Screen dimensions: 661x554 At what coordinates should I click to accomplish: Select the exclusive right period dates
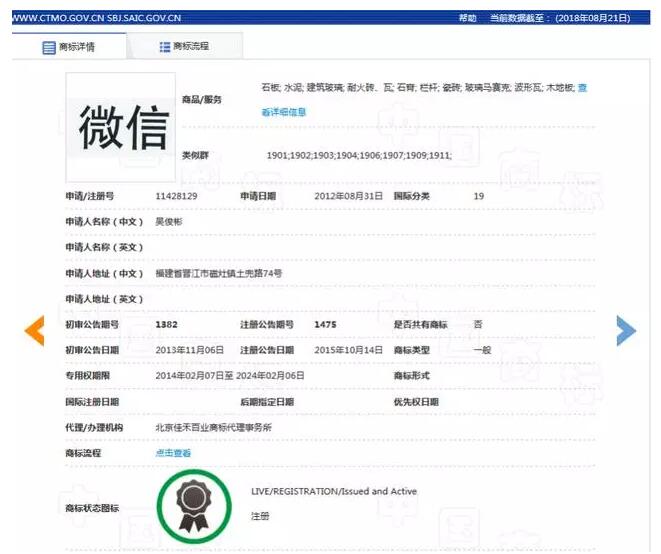pos(230,376)
